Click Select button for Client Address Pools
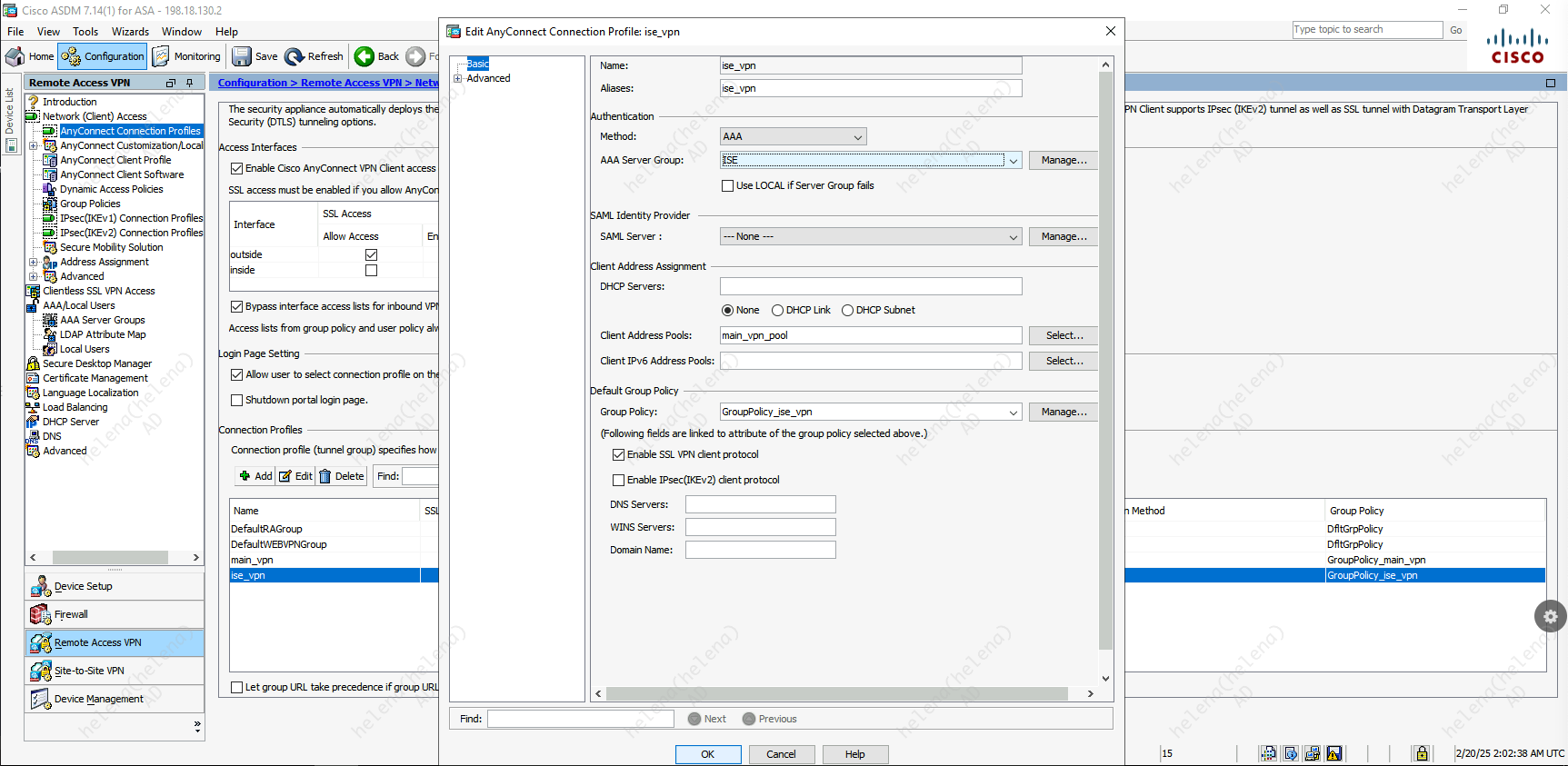This screenshot has height=766, width=1568. tap(1064, 335)
